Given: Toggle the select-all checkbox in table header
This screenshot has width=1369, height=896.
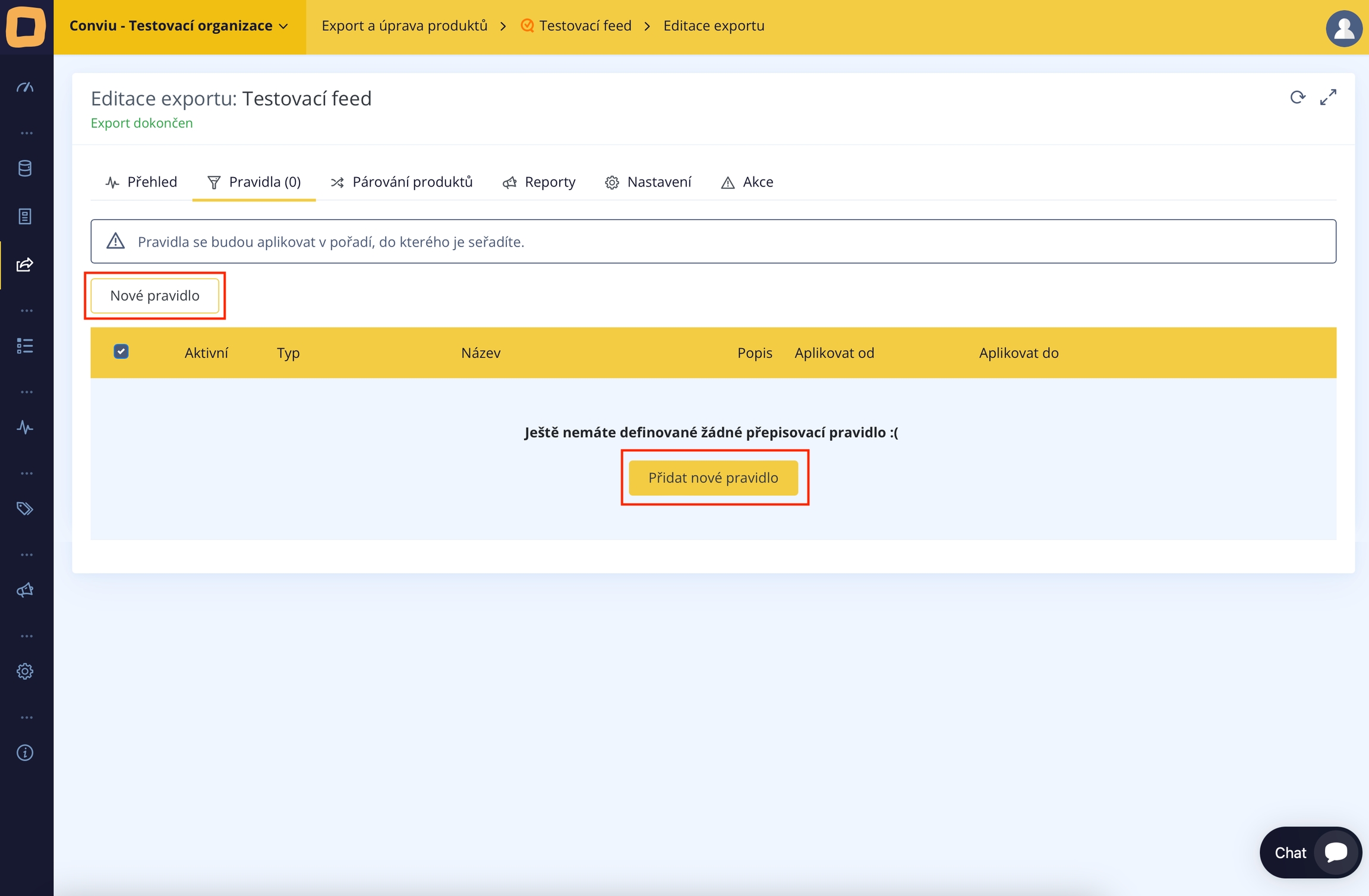Looking at the screenshot, I should [x=121, y=352].
